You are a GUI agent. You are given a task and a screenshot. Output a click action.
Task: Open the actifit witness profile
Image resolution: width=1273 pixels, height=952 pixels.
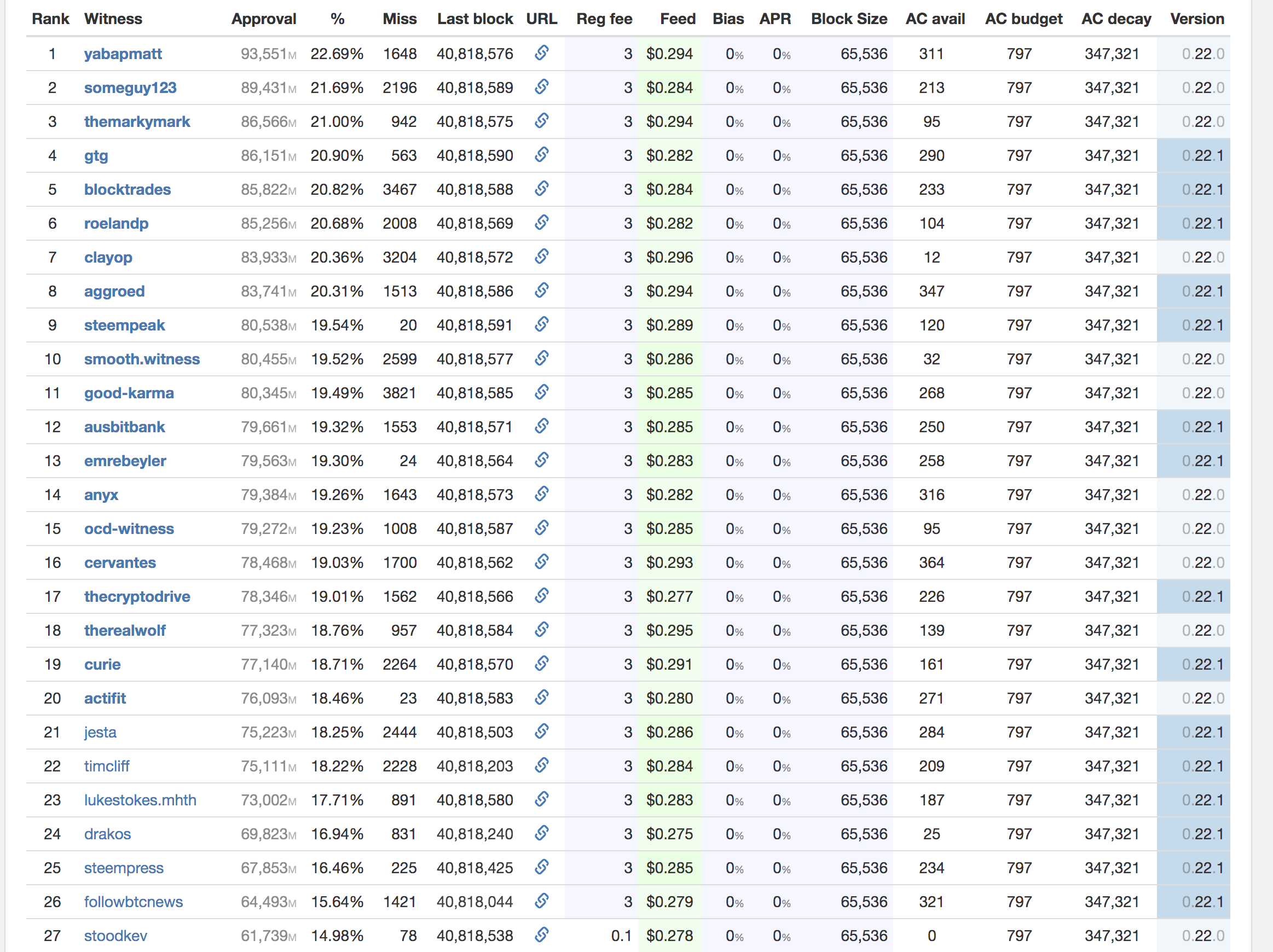(105, 699)
